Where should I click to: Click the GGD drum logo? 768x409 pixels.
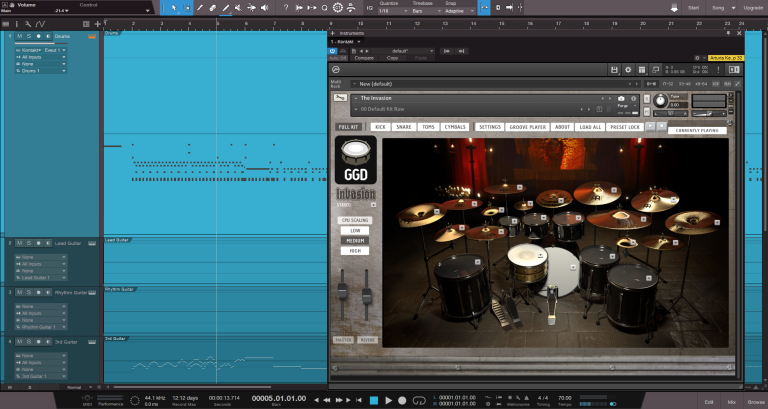point(356,160)
